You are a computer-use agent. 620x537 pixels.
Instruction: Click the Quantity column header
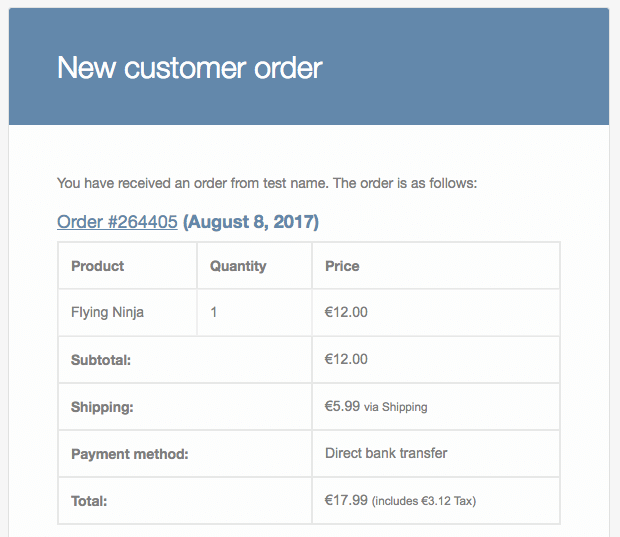click(238, 266)
